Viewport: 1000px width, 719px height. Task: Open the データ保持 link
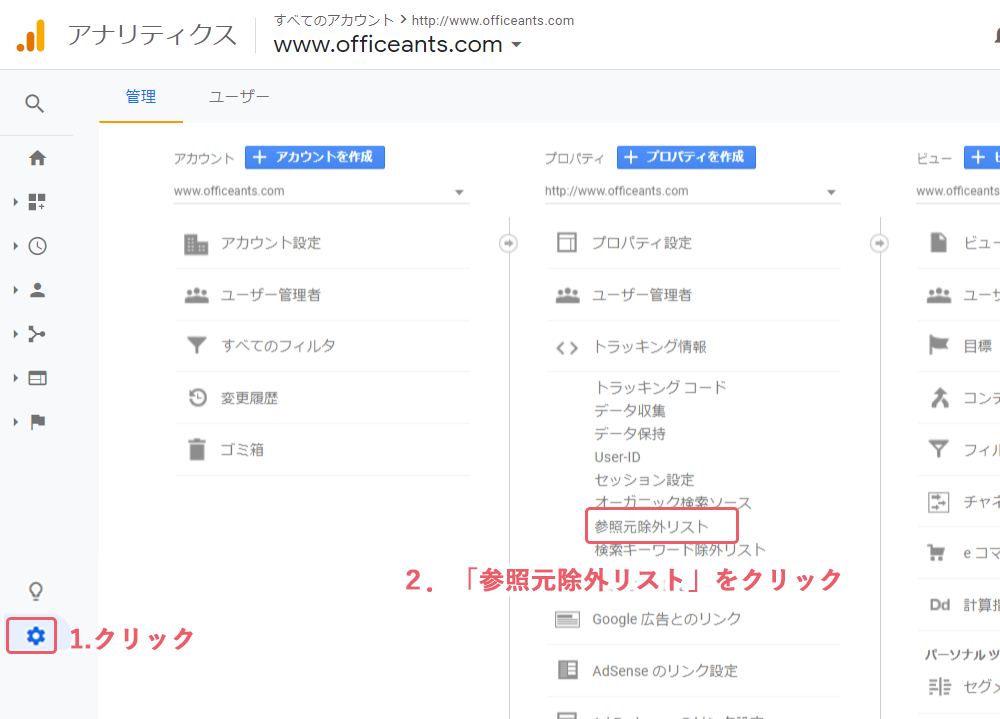click(x=629, y=434)
